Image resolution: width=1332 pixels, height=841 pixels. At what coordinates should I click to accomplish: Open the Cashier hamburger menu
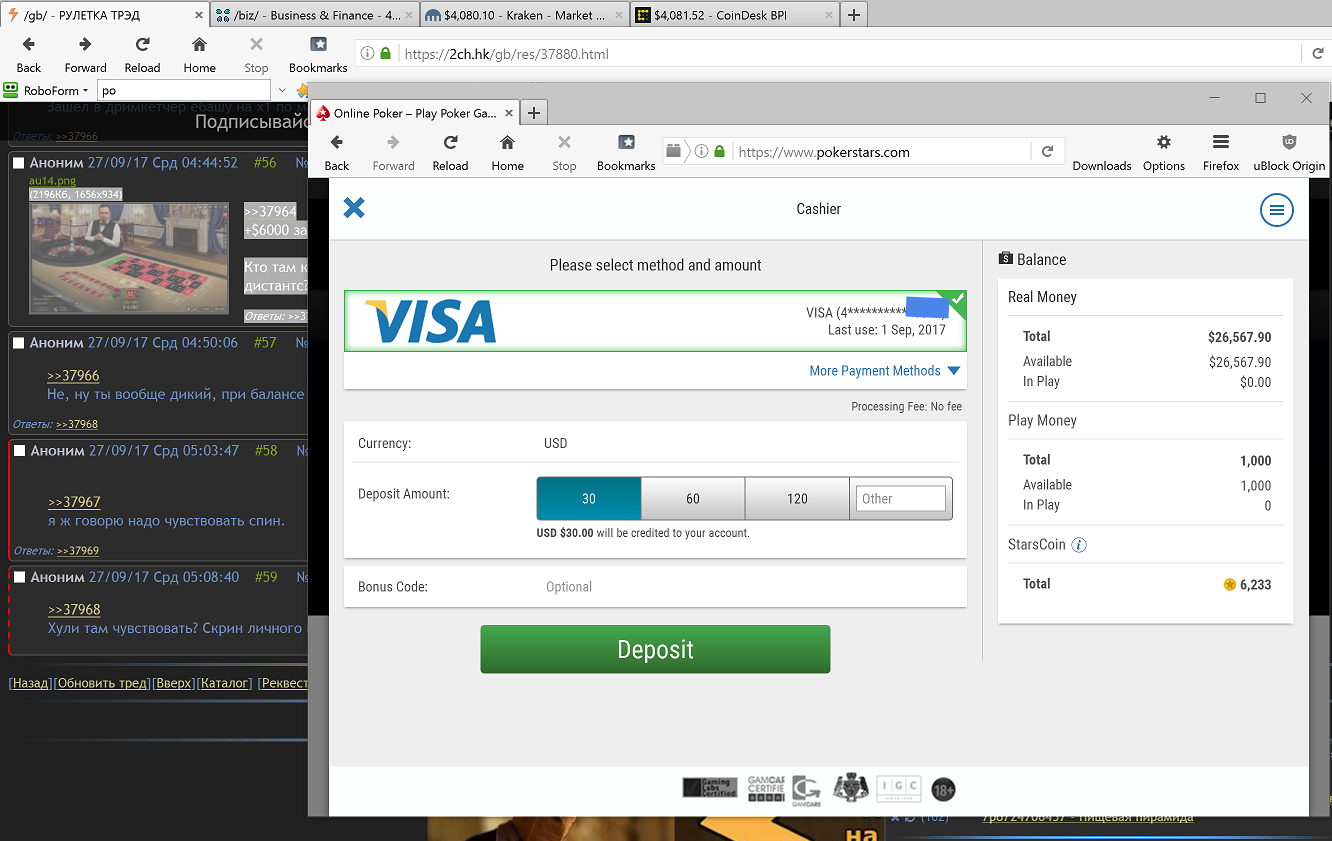(1277, 210)
